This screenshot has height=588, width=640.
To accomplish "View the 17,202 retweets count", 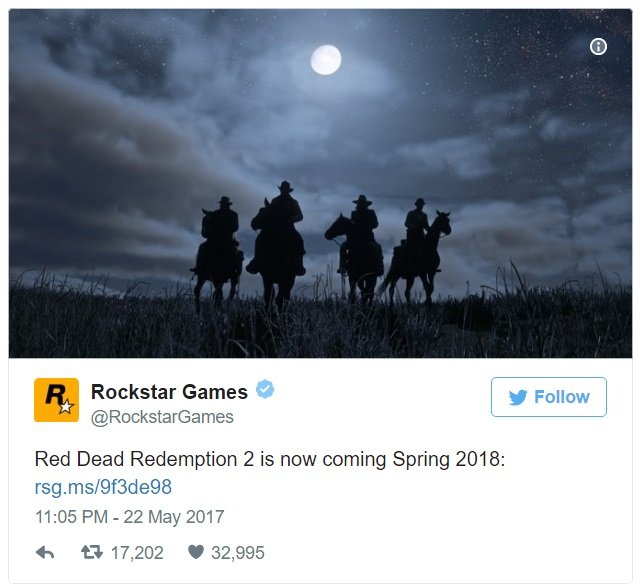I will pos(137,553).
